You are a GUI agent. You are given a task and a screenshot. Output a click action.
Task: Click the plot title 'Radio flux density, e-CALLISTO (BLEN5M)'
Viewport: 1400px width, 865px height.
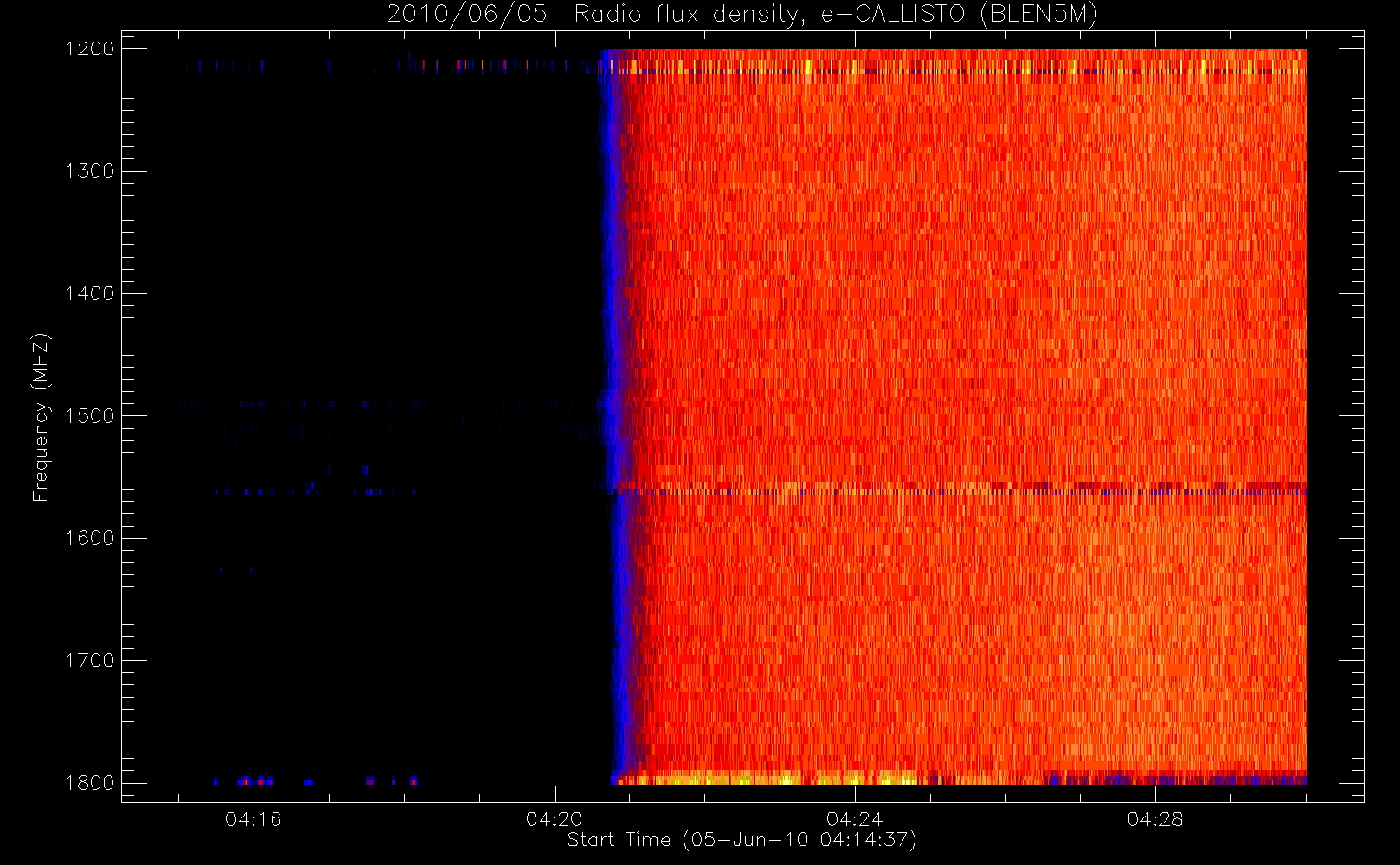point(836,15)
